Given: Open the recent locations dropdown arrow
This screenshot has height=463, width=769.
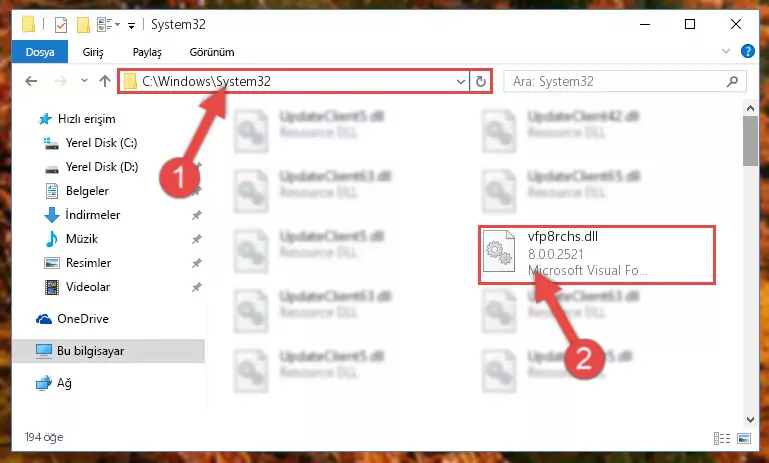Looking at the screenshot, I should 84,81.
